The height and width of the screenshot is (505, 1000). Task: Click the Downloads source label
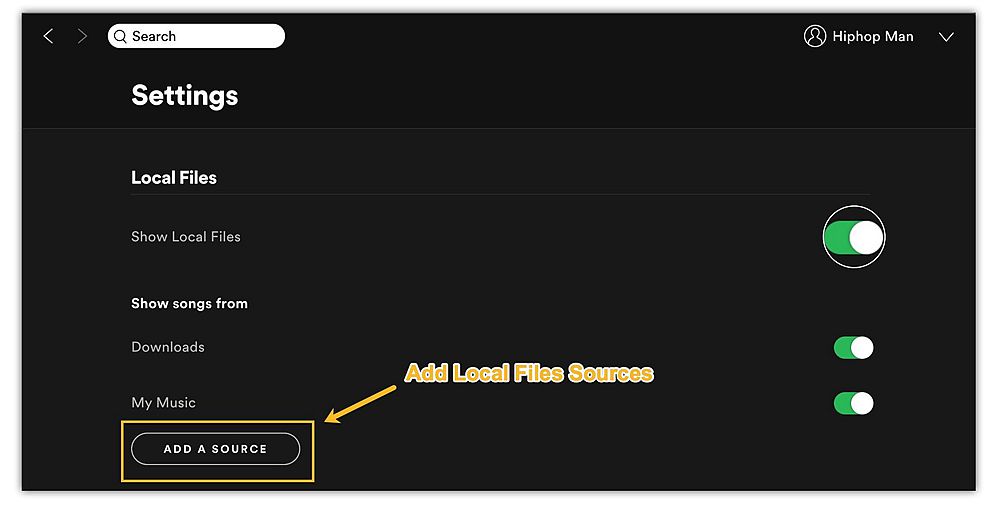pyautogui.click(x=168, y=347)
